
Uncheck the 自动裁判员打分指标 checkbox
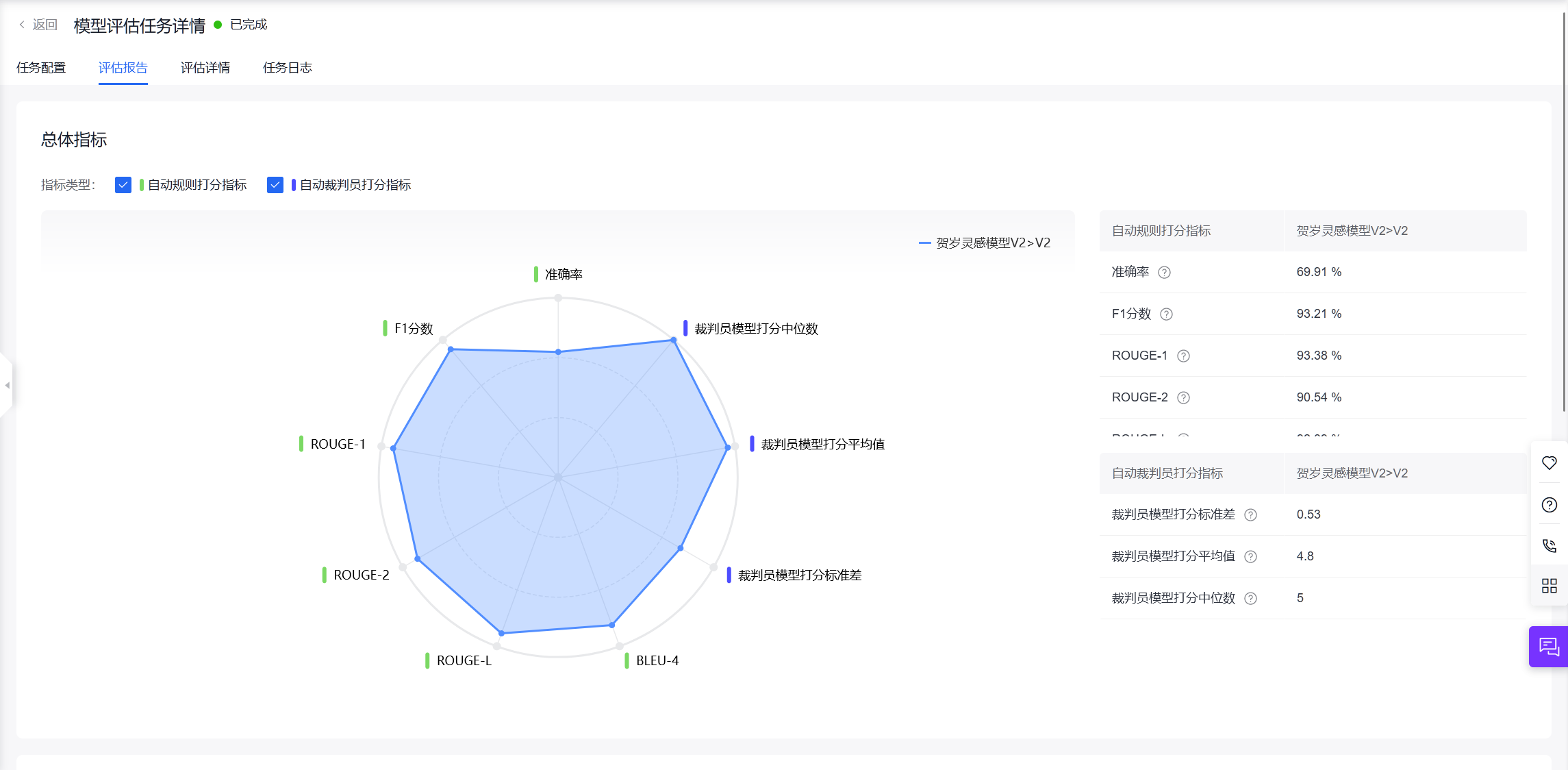[x=275, y=185]
